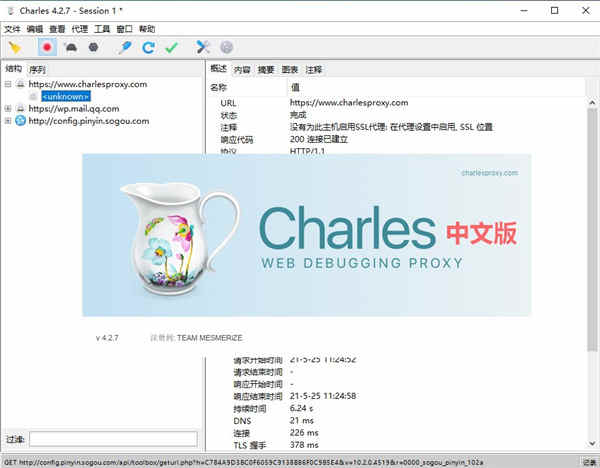Screen dimensions: 600x468
Task: Click the 响应代码 value 200 连接已建立
Action: click(318, 139)
